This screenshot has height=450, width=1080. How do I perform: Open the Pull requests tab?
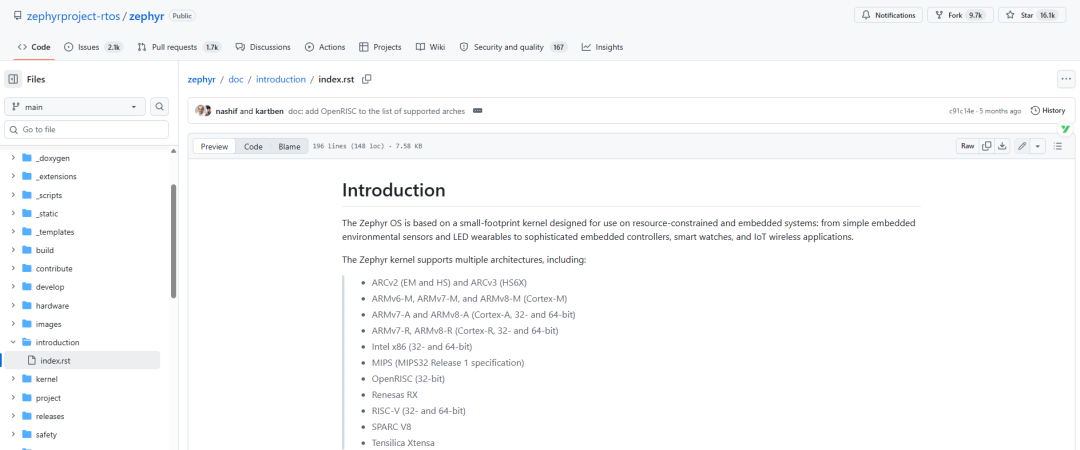pos(179,47)
